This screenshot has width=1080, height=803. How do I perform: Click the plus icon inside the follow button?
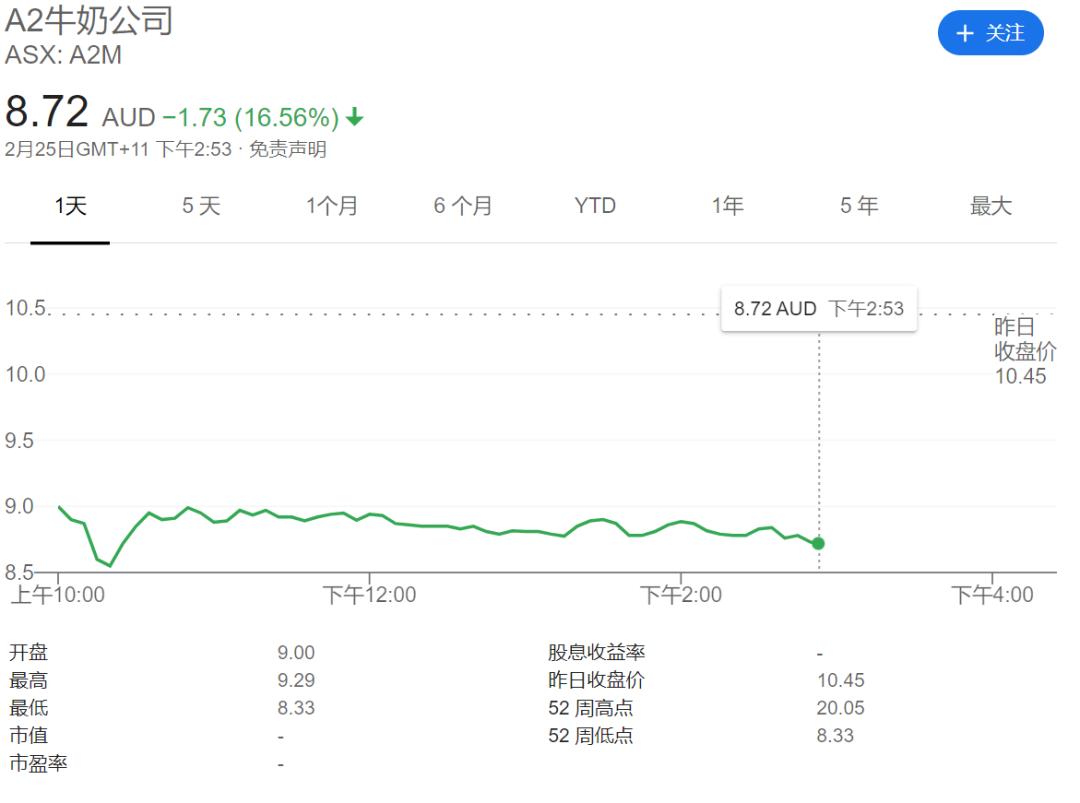click(964, 33)
